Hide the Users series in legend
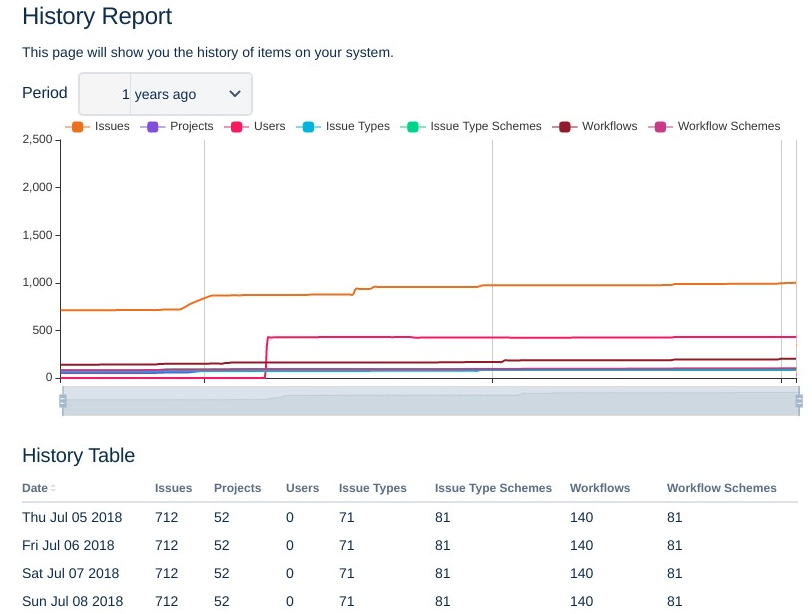This screenshot has height=614, width=812. (x=236, y=127)
